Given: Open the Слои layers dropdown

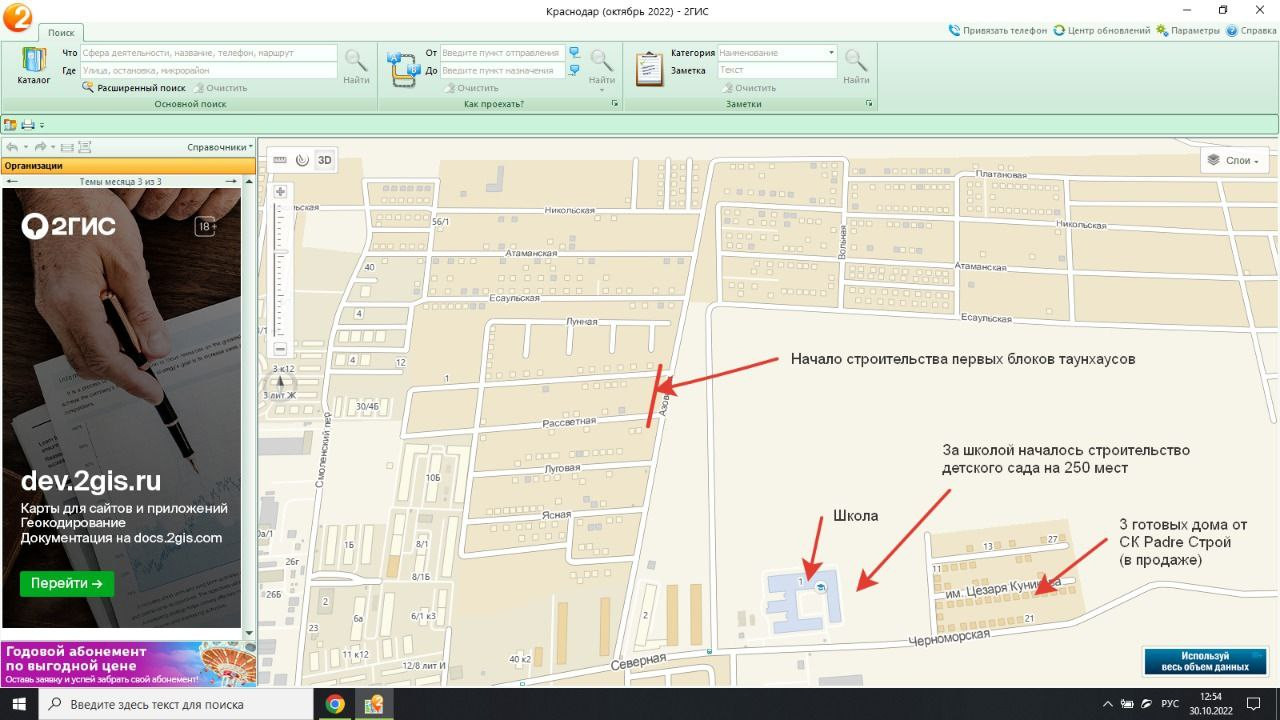Looking at the screenshot, I should [x=1235, y=160].
